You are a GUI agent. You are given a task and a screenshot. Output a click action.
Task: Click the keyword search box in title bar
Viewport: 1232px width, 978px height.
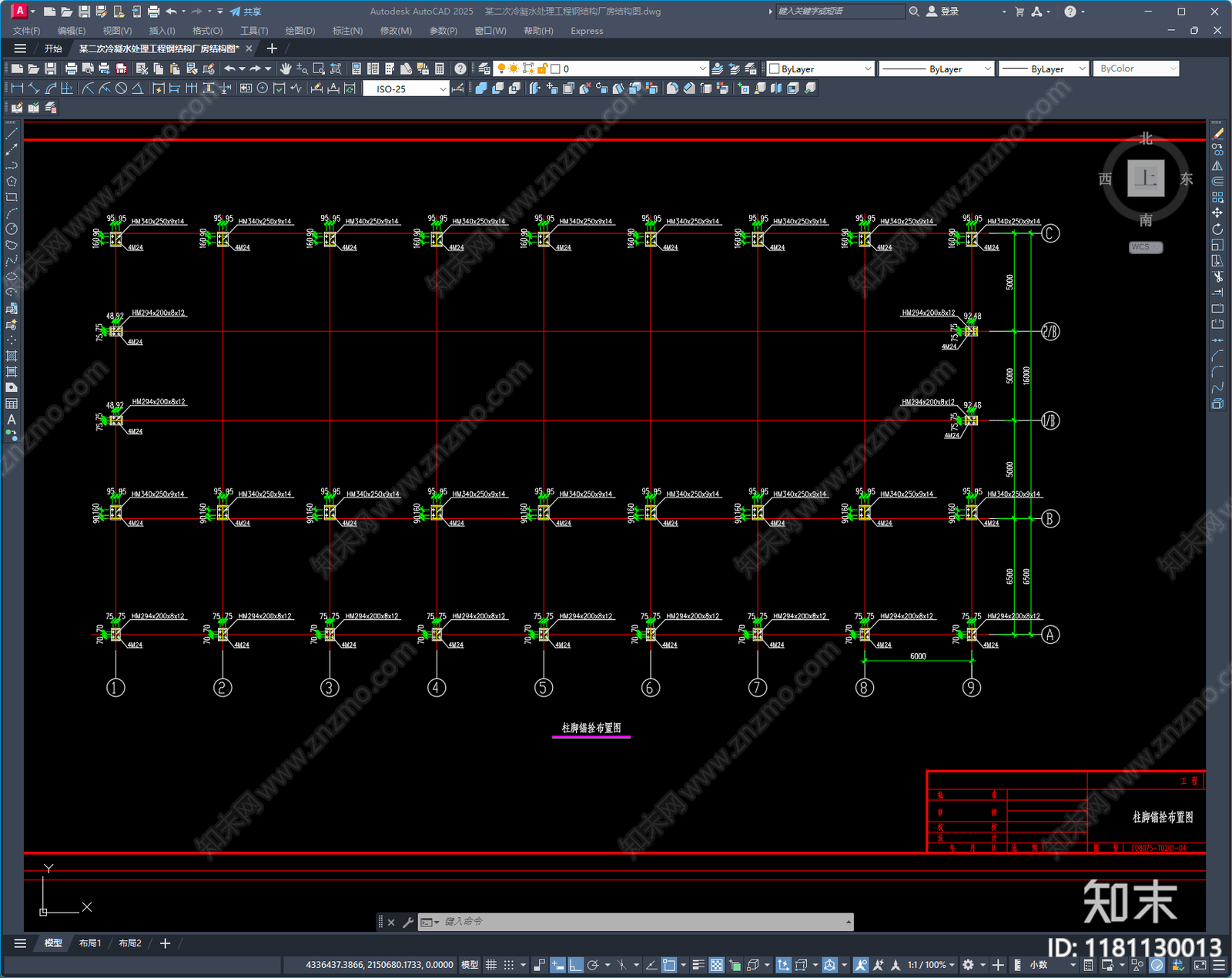point(840,12)
